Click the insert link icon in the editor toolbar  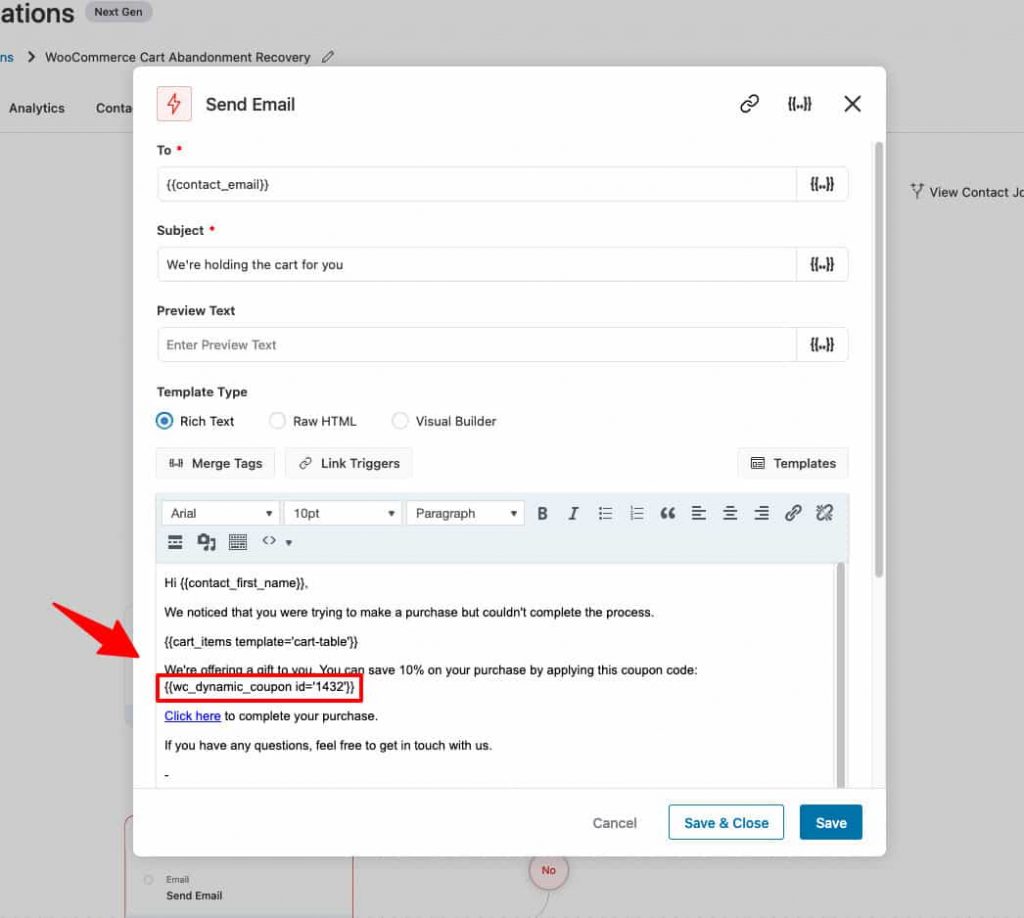click(x=793, y=513)
